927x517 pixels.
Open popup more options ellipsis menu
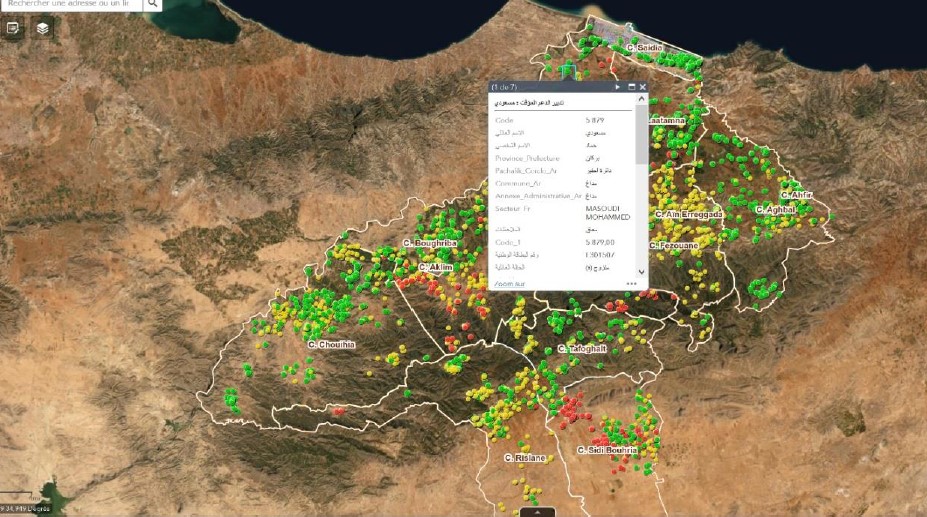(x=631, y=284)
